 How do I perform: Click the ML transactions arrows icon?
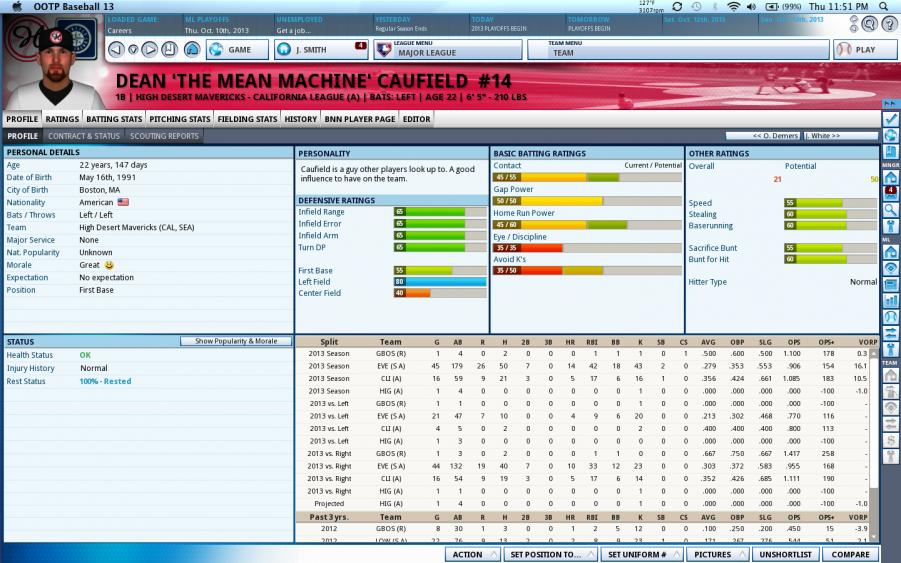coord(891,333)
